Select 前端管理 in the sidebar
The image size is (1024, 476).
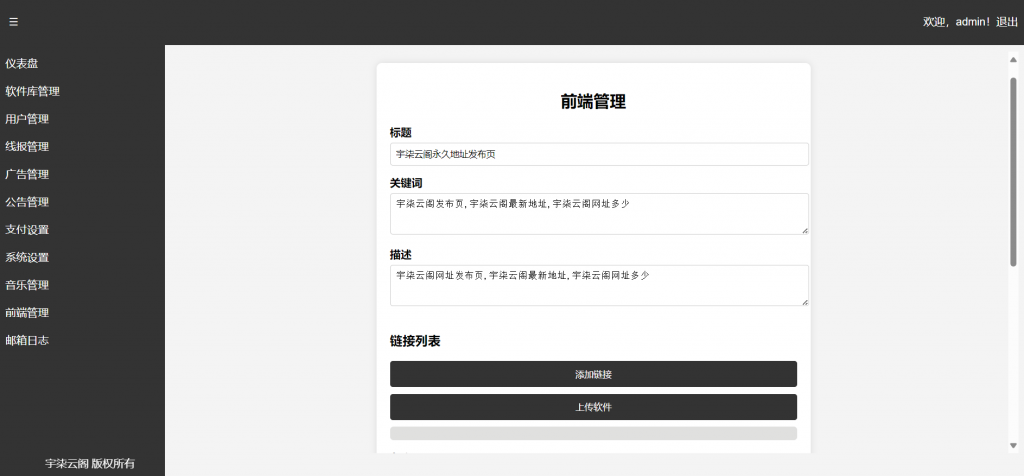pos(27,312)
